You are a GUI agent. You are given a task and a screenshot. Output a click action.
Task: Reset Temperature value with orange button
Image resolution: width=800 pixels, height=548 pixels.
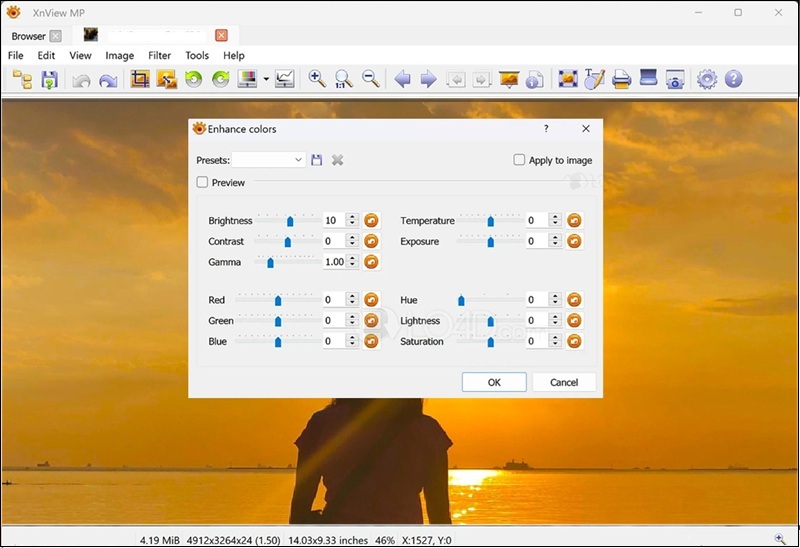[574, 220]
